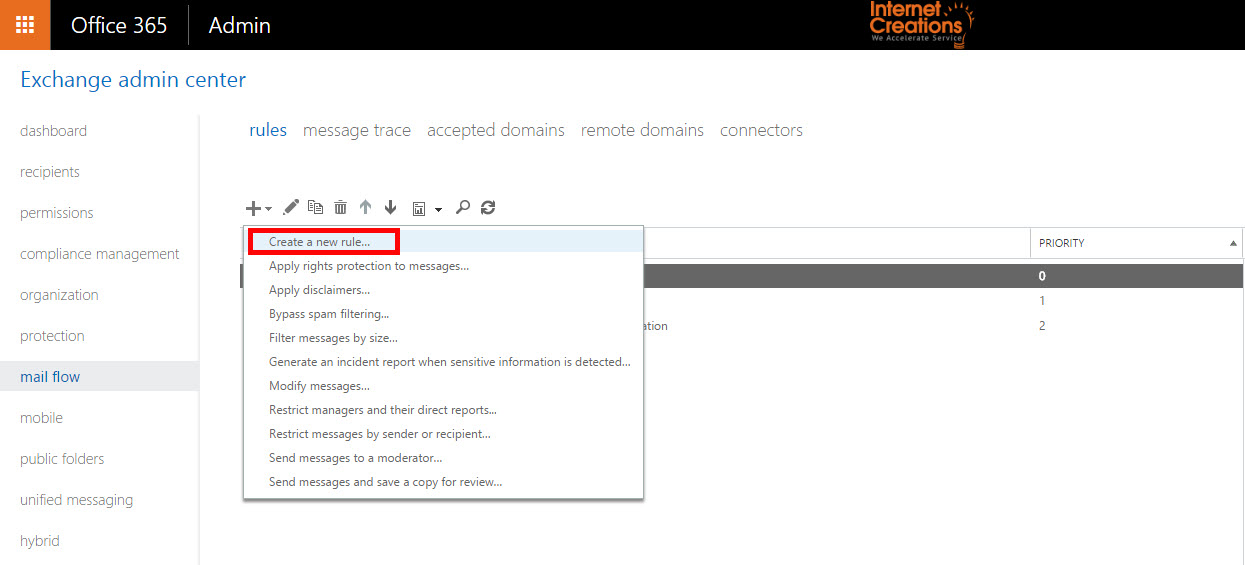The image size is (1245, 565).
Task: Select Send messages and save a copy for review
Action: (x=443, y=482)
